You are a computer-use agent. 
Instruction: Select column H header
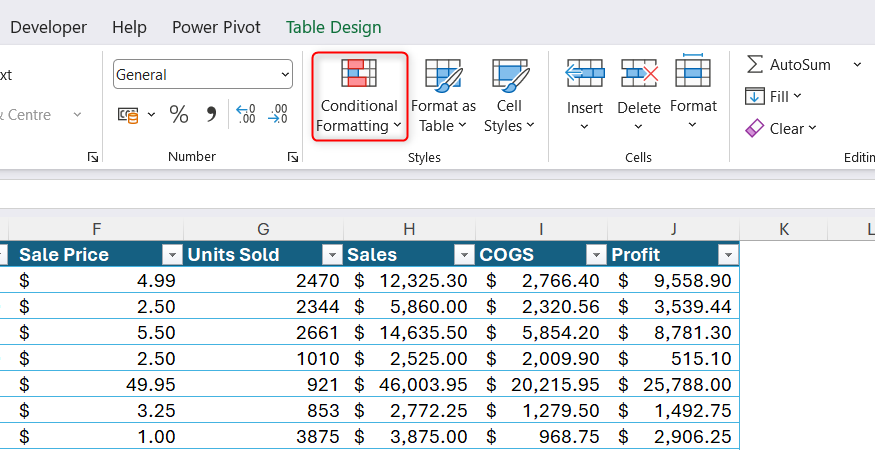click(409, 229)
